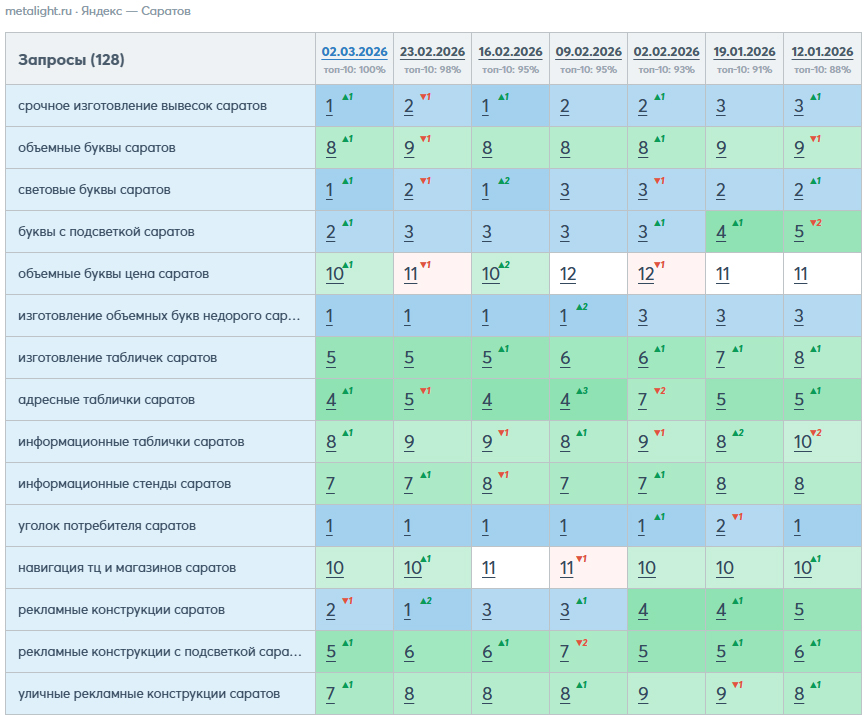This screenshot has height=715, width=866.
Task: Open position 4 for адресные таблички on 02.03.2026
Action: point(331,400)
